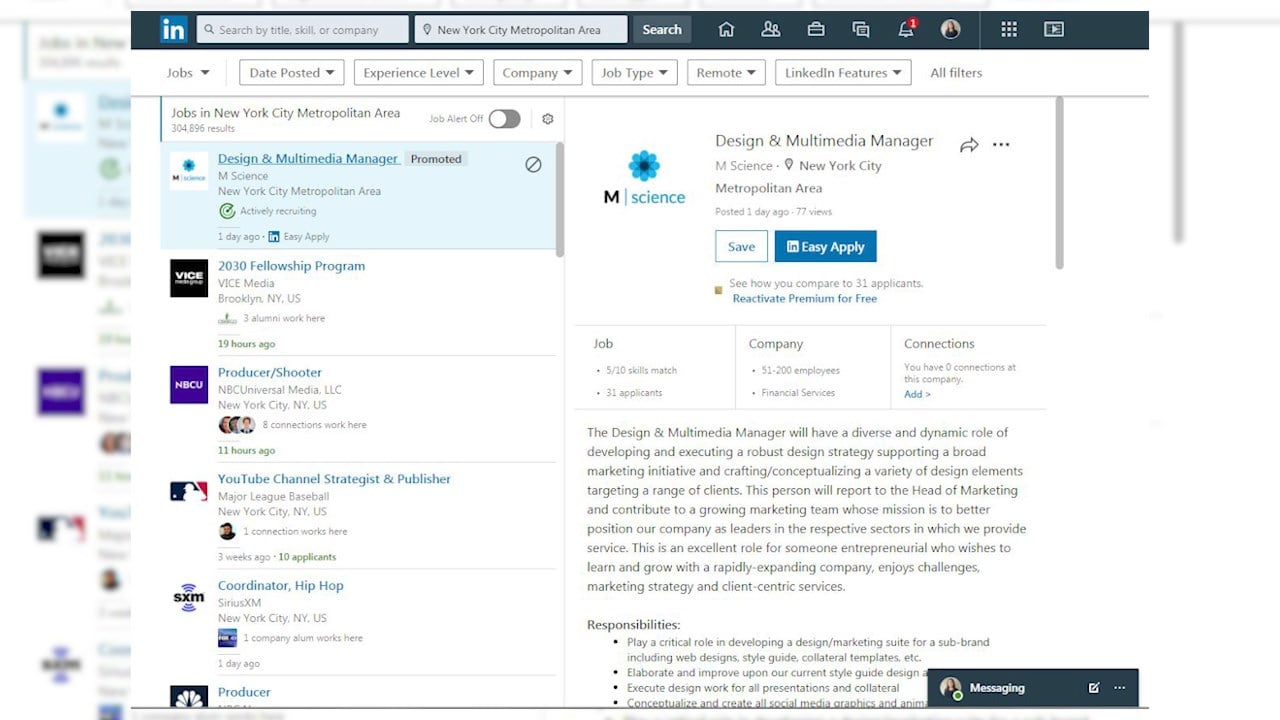This screenshot has height=720, width=1280.
Task: Click the LinkedIn logo icon
Action: point(173,30)
